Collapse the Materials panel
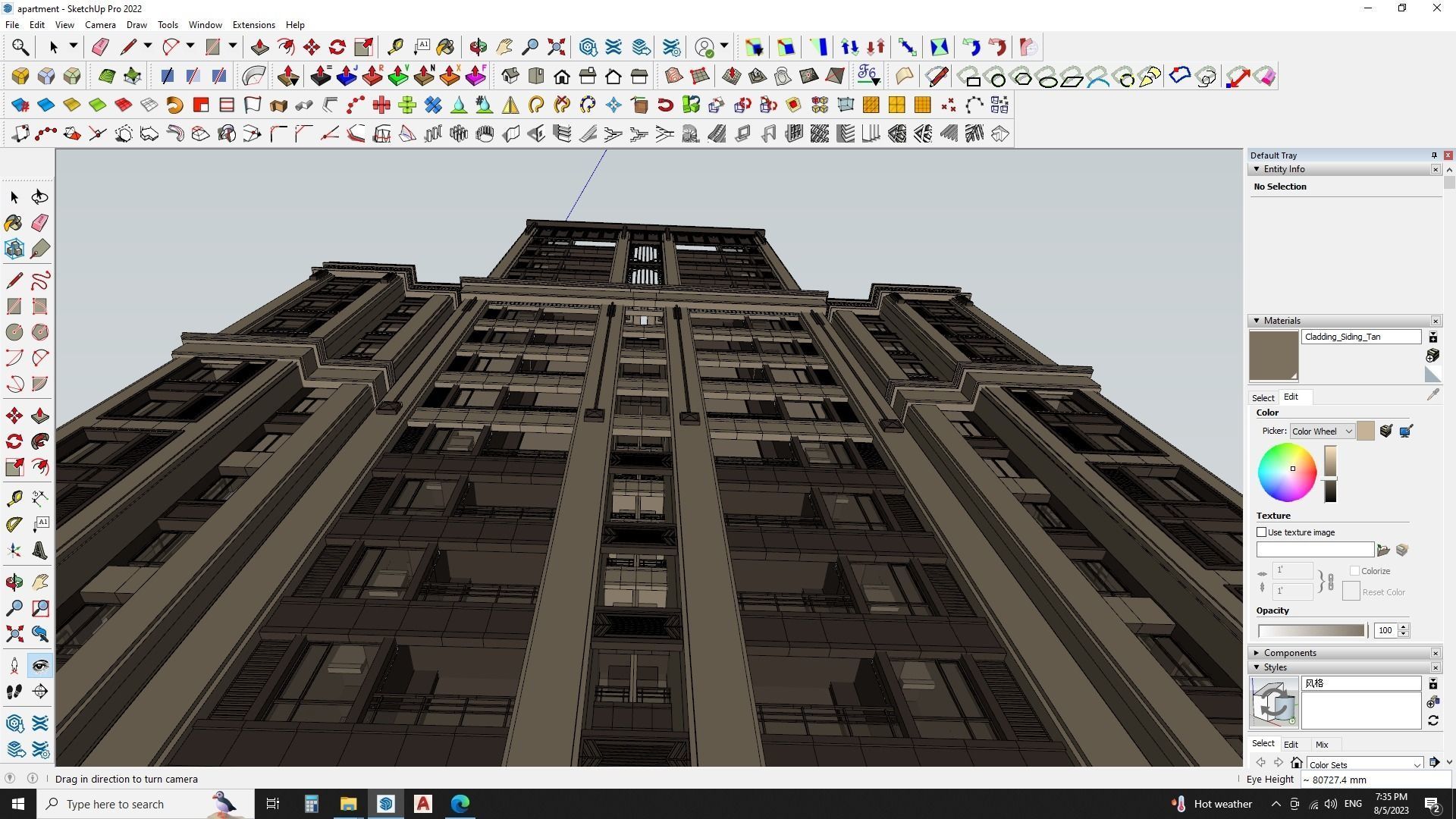This screenshot has width=1456, height=819. point(1257,321)
